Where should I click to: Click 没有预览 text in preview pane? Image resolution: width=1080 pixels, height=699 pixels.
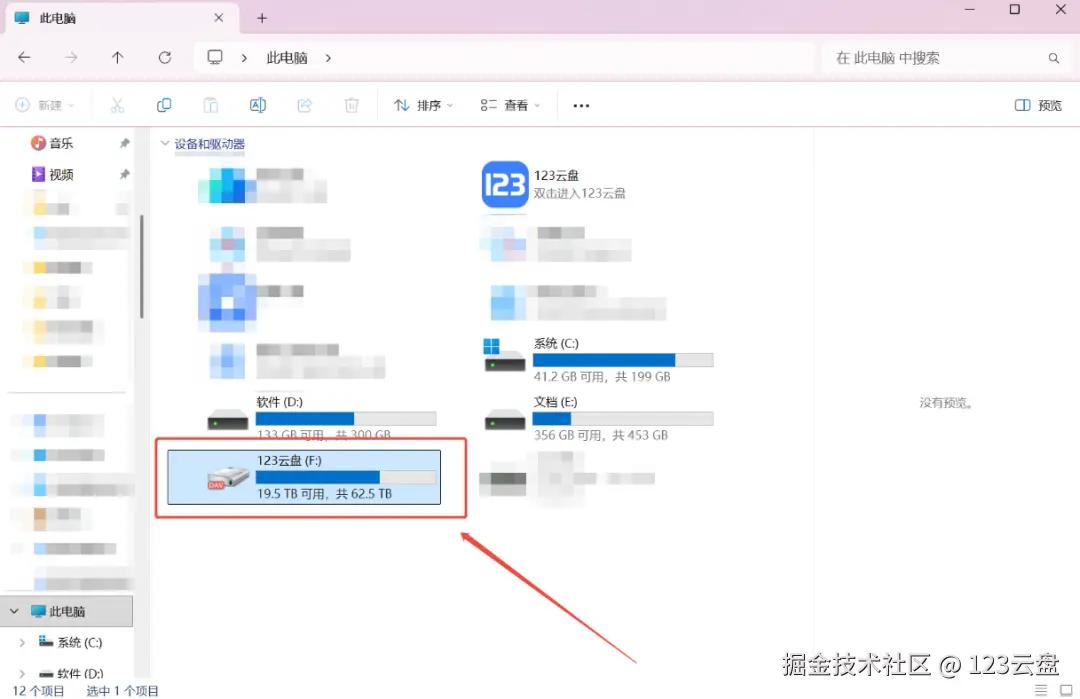(946, 403)
